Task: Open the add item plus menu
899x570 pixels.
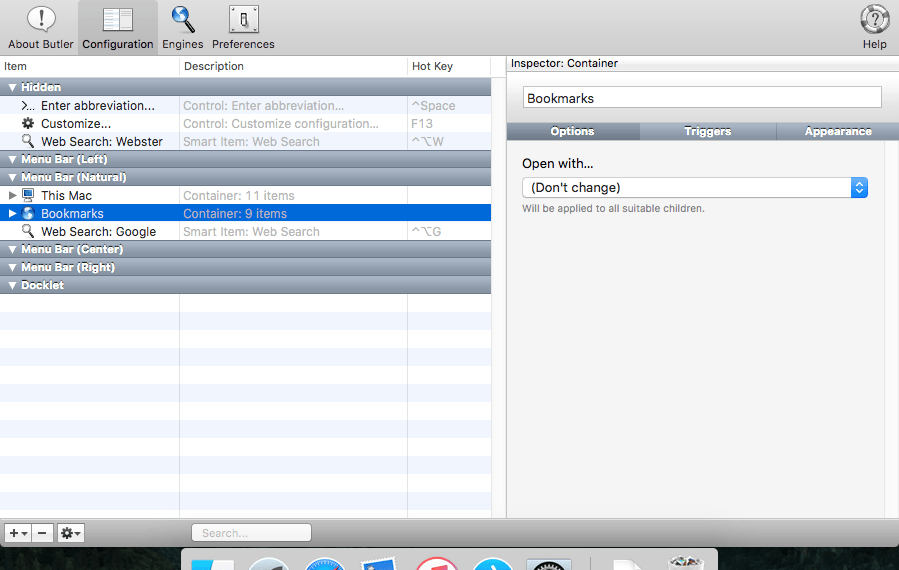Action: [18, 533]
